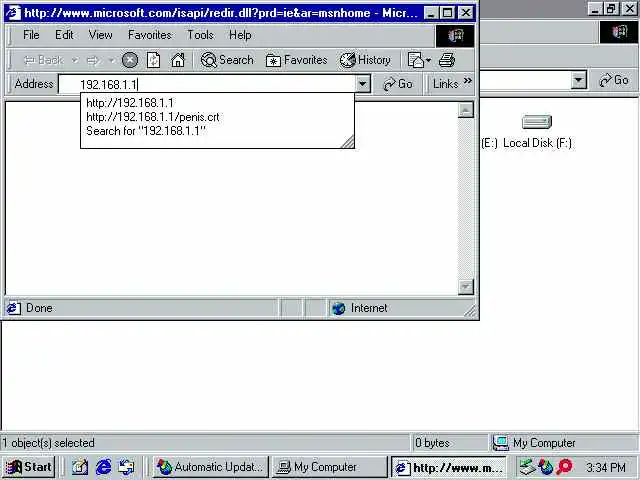
Task: Expand My Computer window's address dropdown
Action: click(x=578, y=80)
